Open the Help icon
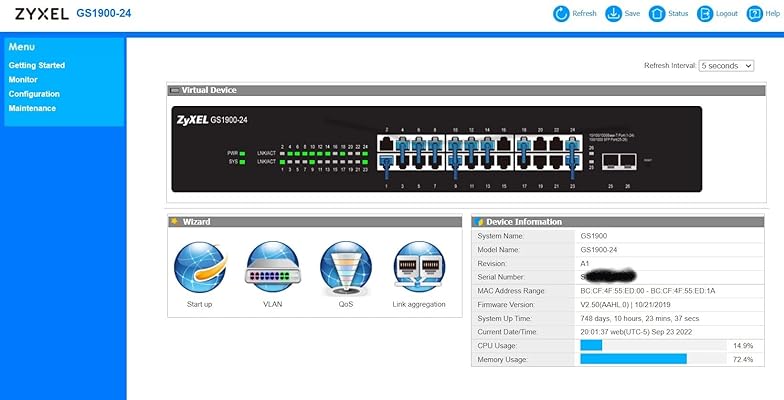Viewport: 784px width, 400px height. [x=756, y=14]
